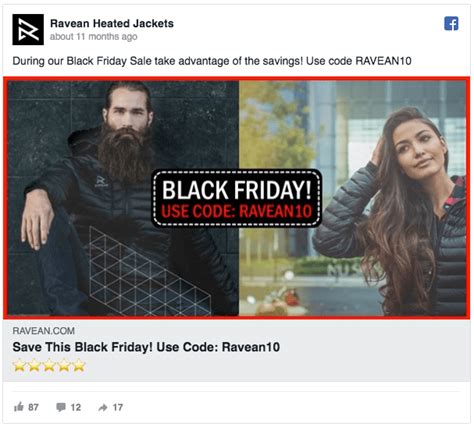Image resolution: width=474 pixels, height=427 pixels.
Task: Click the bearded man's photo
Action: [123, 198]
